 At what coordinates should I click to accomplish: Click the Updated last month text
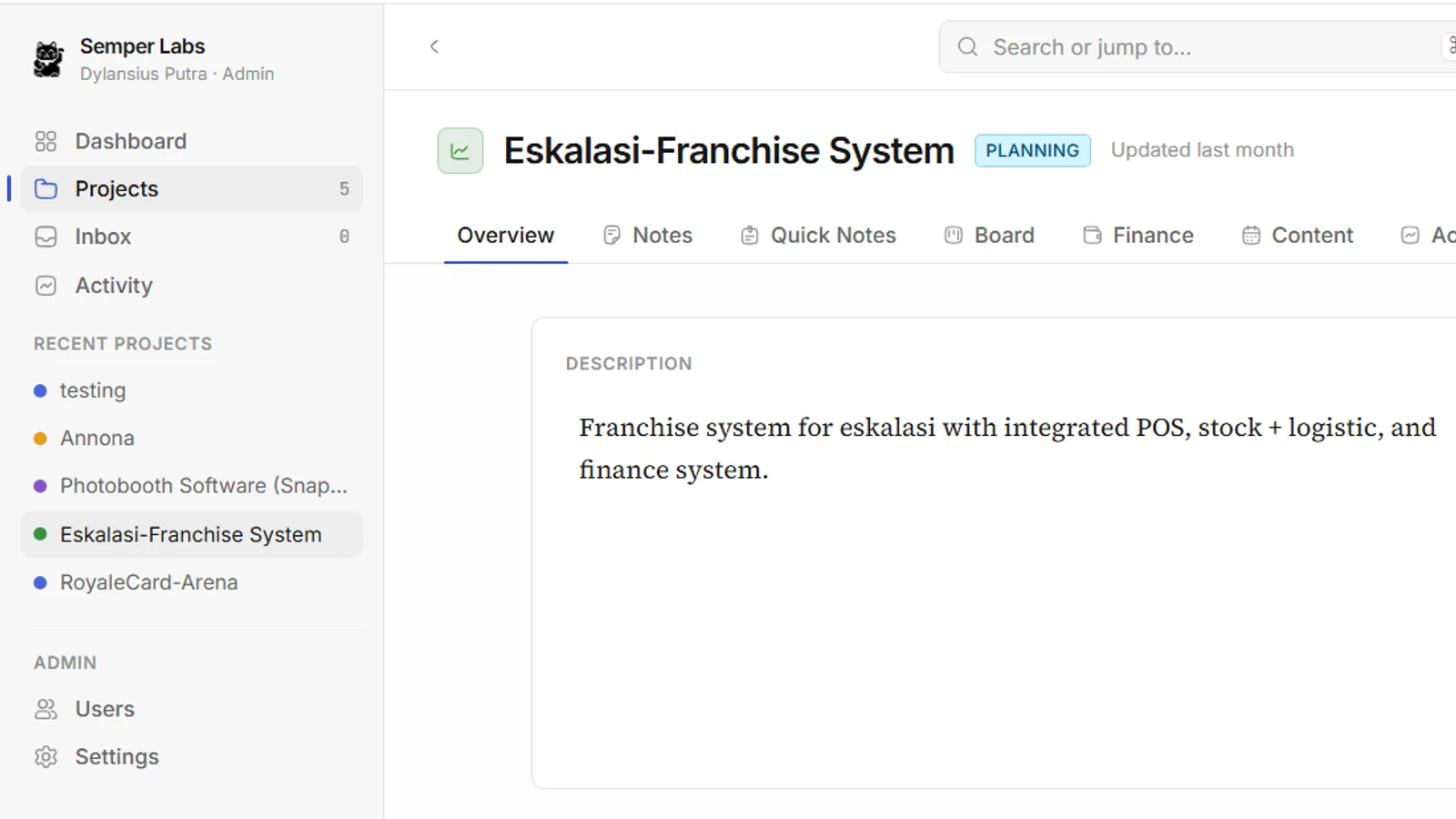[x=1202, y=150]
